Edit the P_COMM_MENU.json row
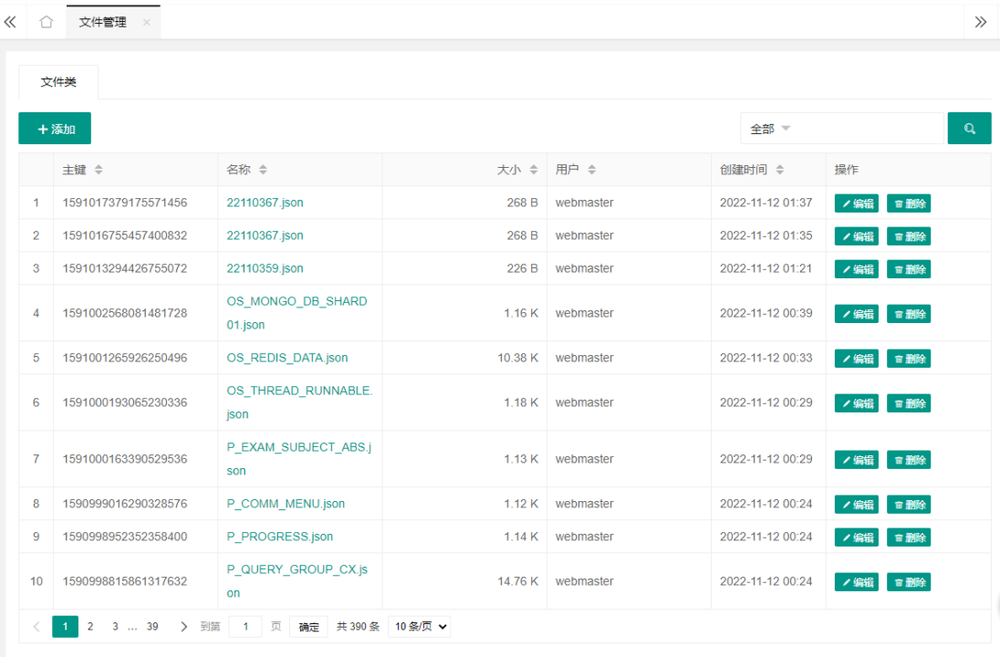 pos(856,505)
